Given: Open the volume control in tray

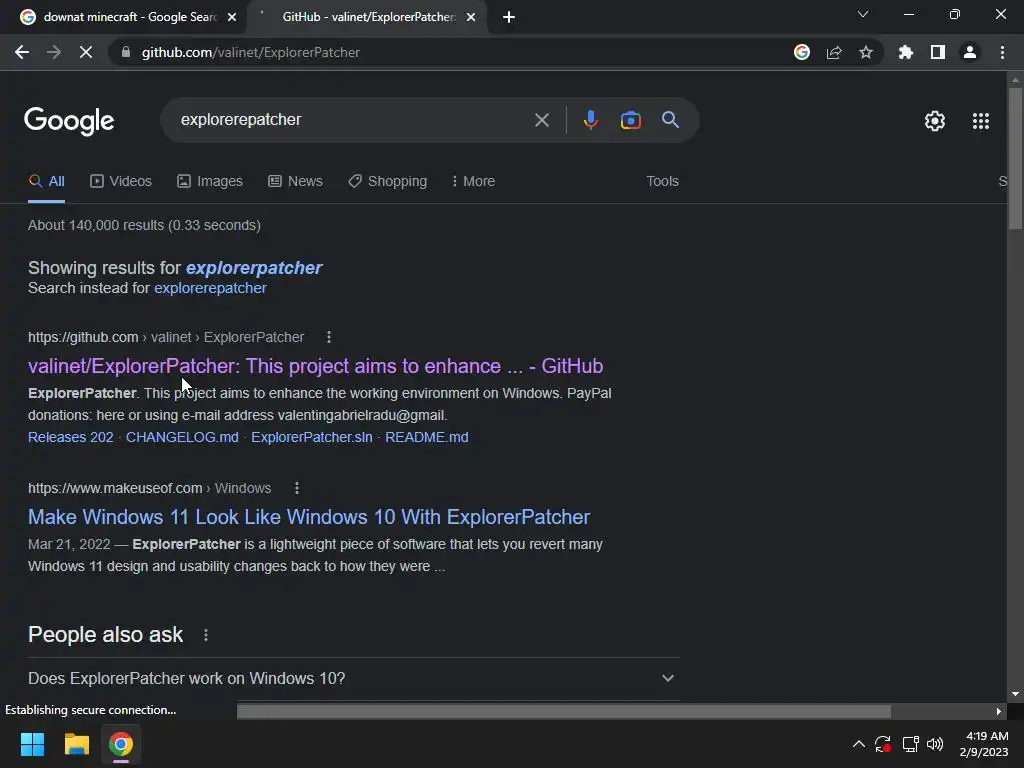Looking at the screenshot, I should point(935,744).
